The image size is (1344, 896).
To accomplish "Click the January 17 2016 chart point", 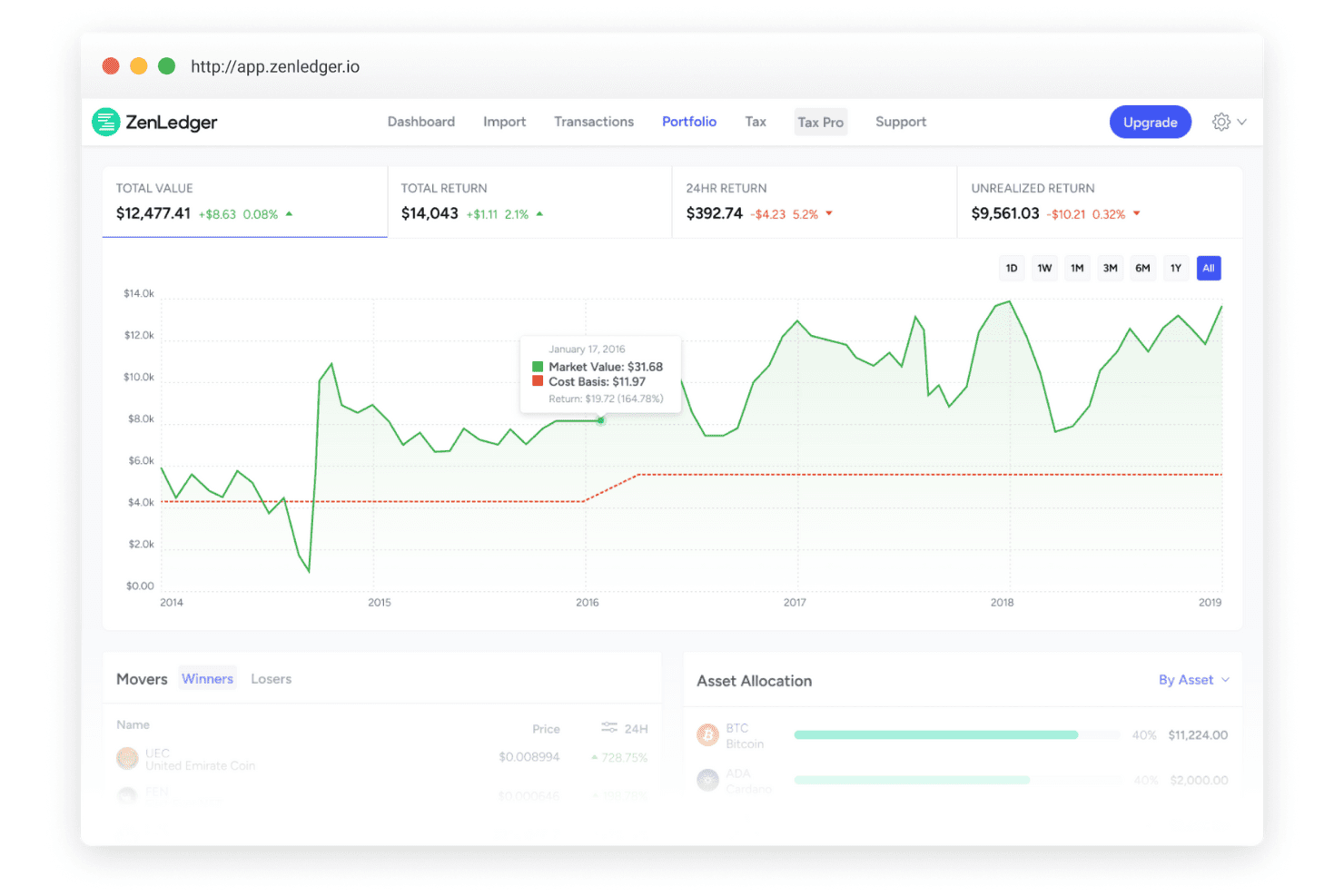I will point(601,420).
